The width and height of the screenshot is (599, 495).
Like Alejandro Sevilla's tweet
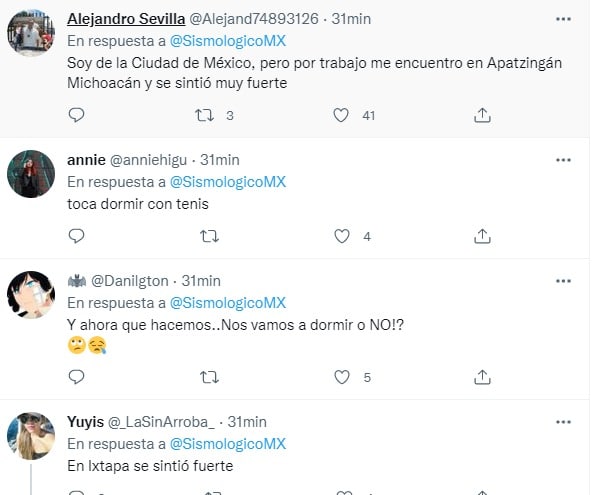click(341, 115)
